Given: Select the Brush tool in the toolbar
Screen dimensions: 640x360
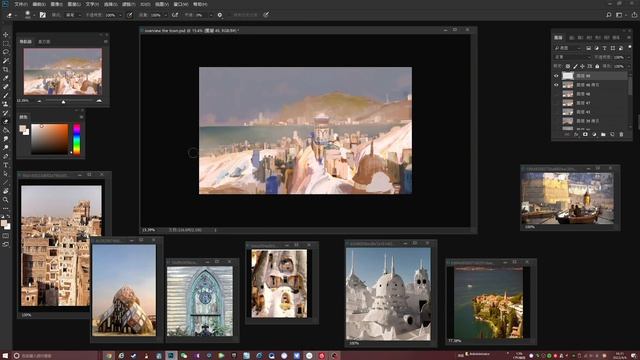Looking at the screenshot, I should pos(6,96).
